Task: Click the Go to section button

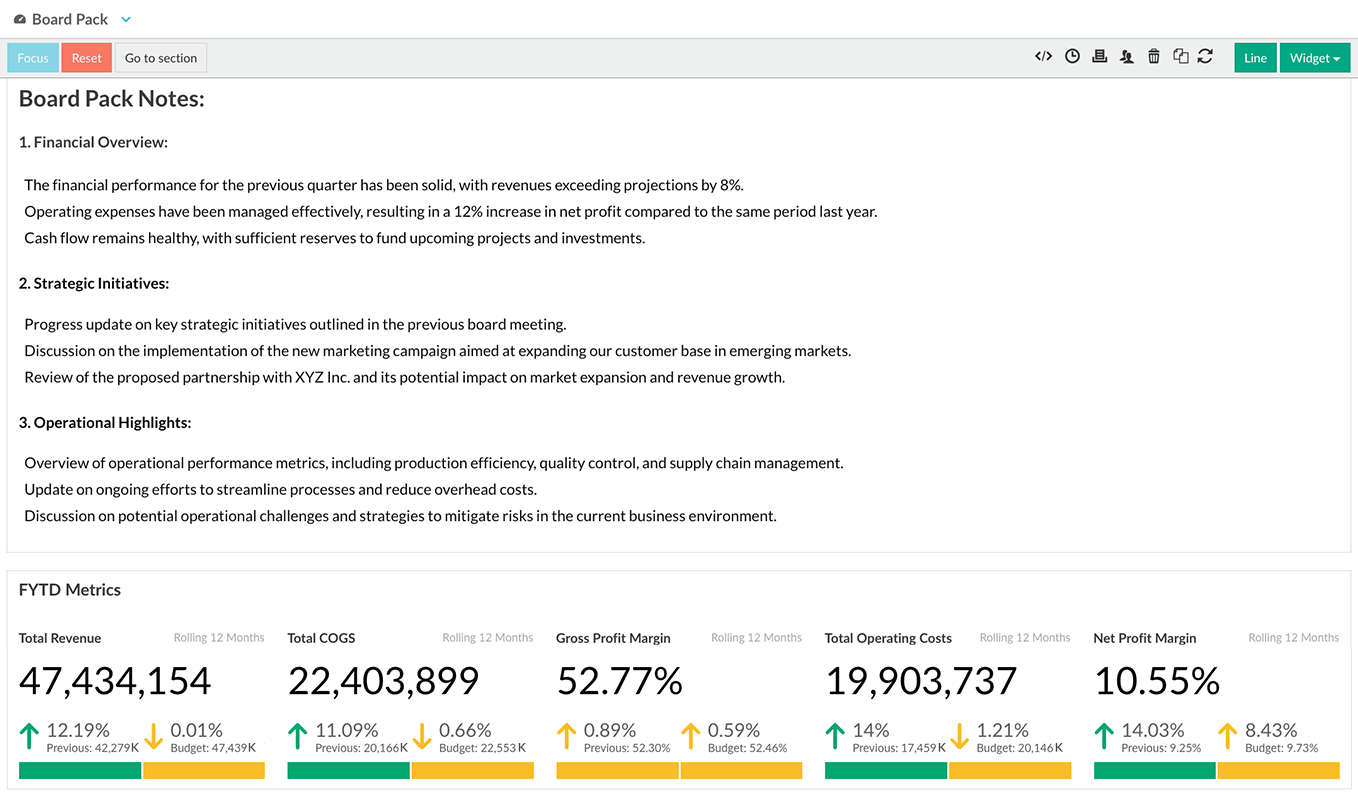Action: click(x=160, y=57)
